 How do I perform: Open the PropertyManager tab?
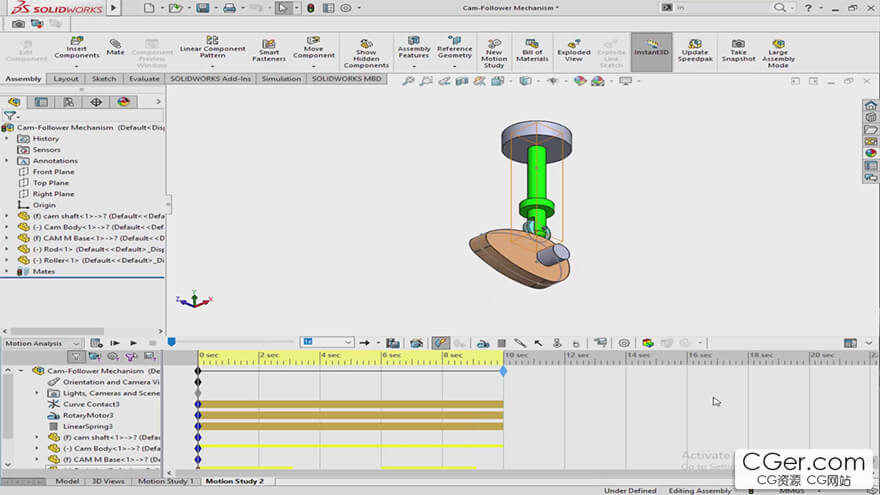[41, 102]
